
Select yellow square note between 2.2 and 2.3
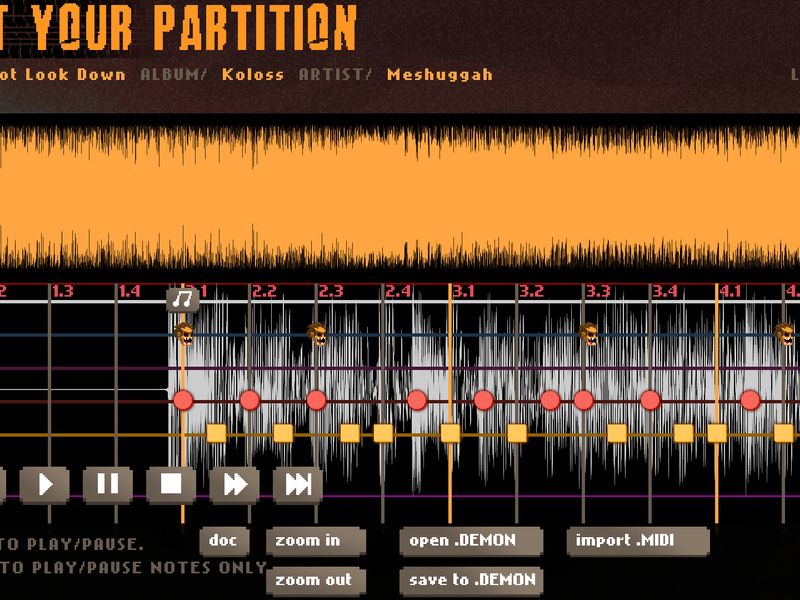(283, 434)
